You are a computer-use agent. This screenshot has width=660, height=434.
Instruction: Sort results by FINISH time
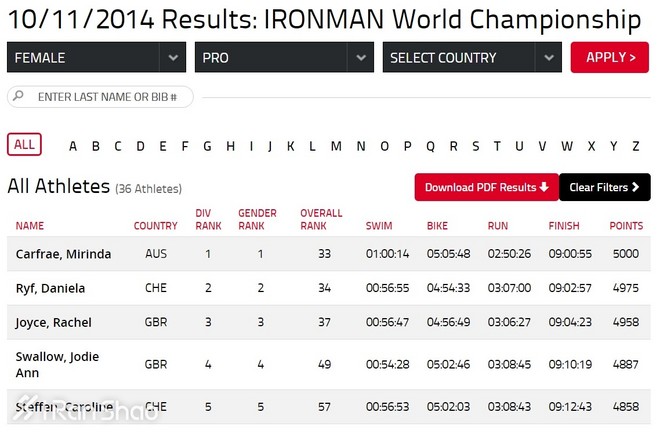coord(564,226)
